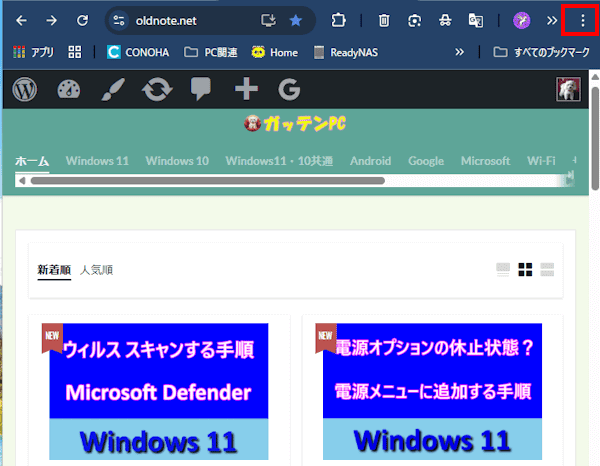The height and width of the screenshot is (466, 600).
Task: Click the screenshot capture extension icon
Action: click(x=414, y=20)
